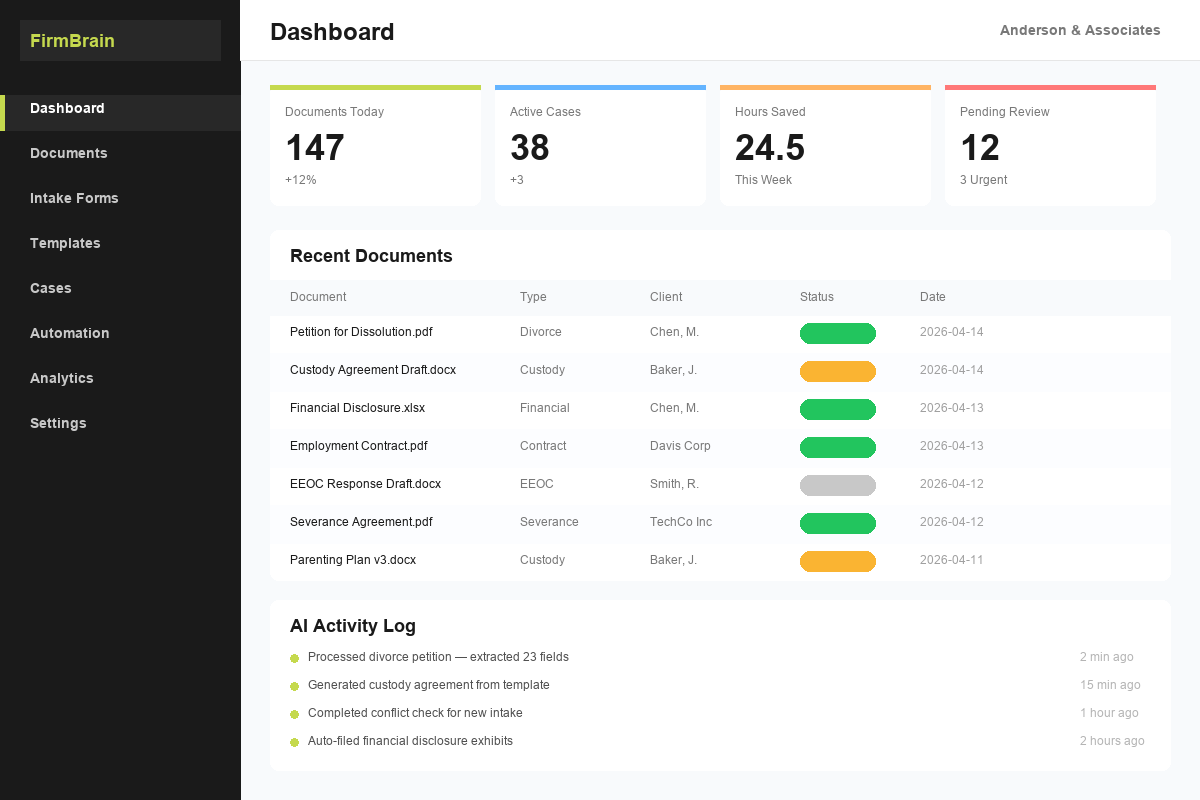
Task: Open the Templates section
Action: pos(65,243)
